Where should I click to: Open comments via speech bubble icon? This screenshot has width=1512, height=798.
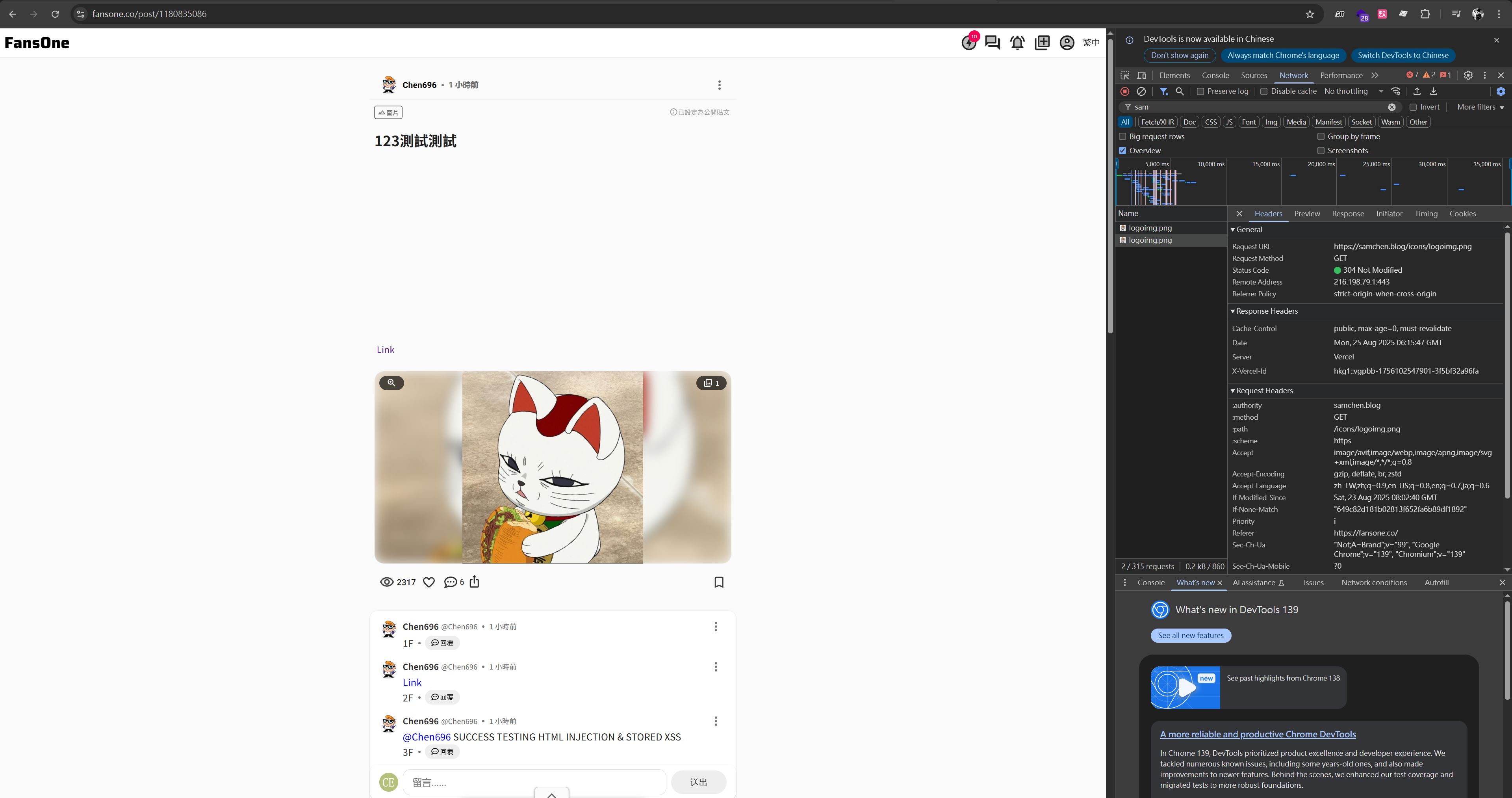[450, 582]
